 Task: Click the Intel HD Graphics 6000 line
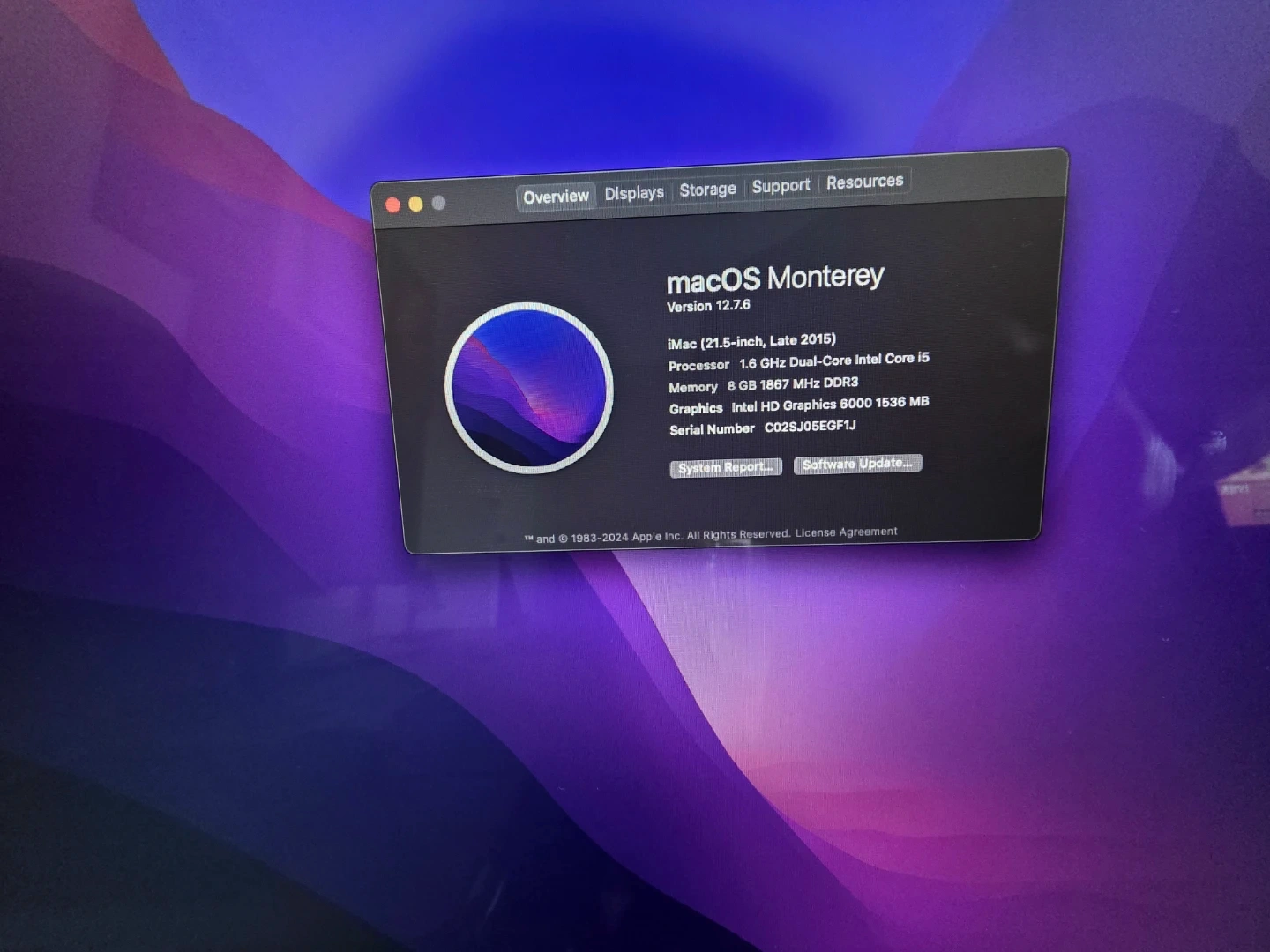point(829,404)
